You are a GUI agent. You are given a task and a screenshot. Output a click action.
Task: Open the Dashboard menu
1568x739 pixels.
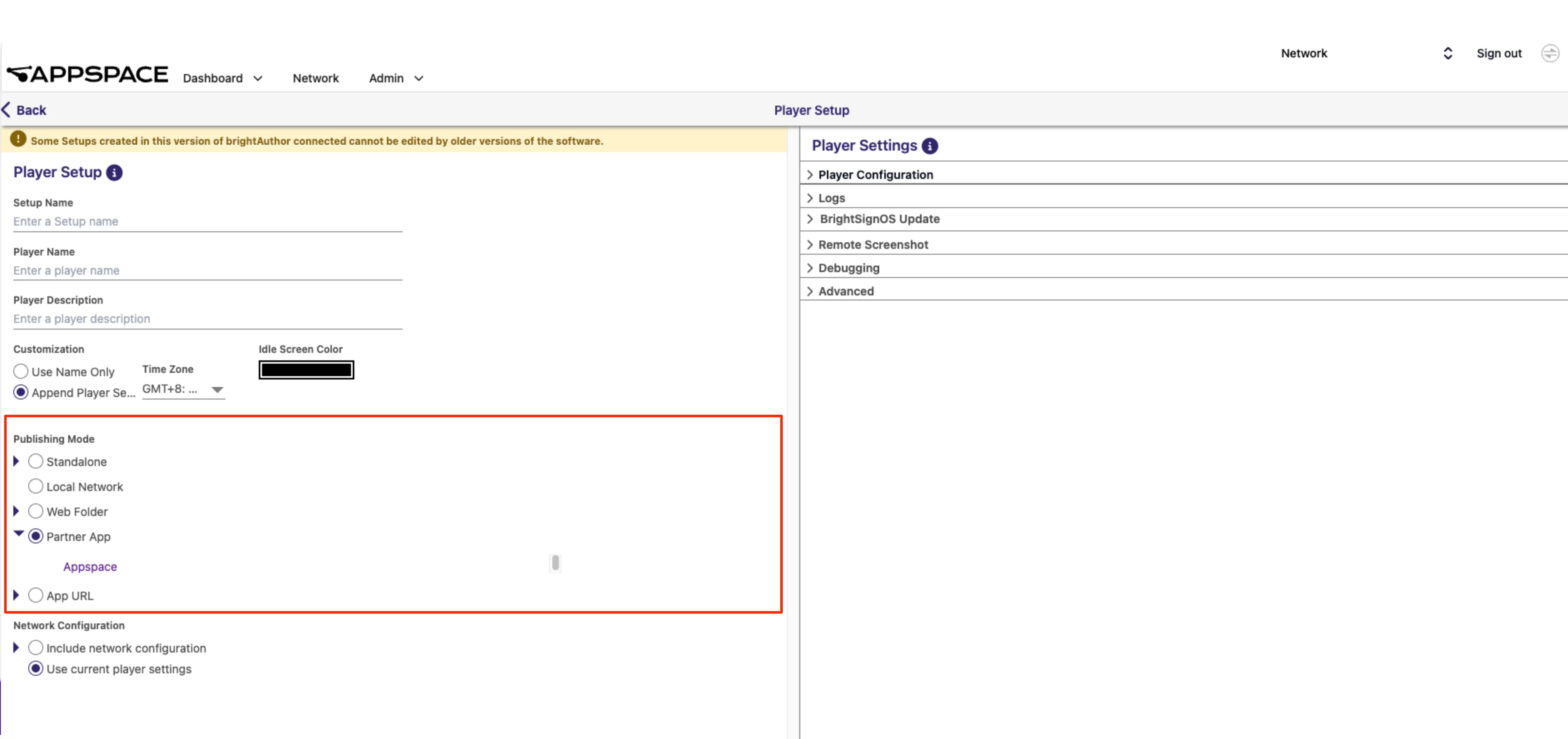pos(222,79)
